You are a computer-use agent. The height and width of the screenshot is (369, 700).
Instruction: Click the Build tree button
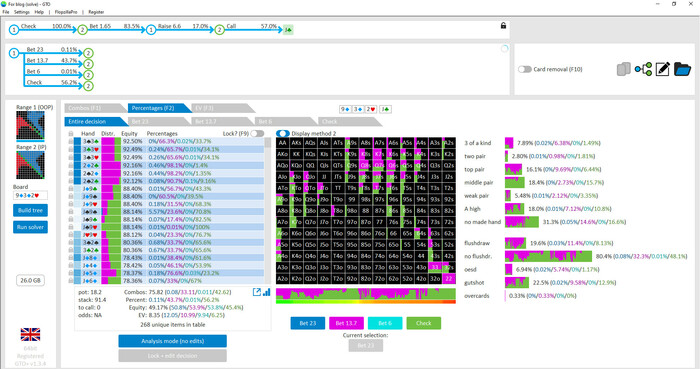click(30, 210)
